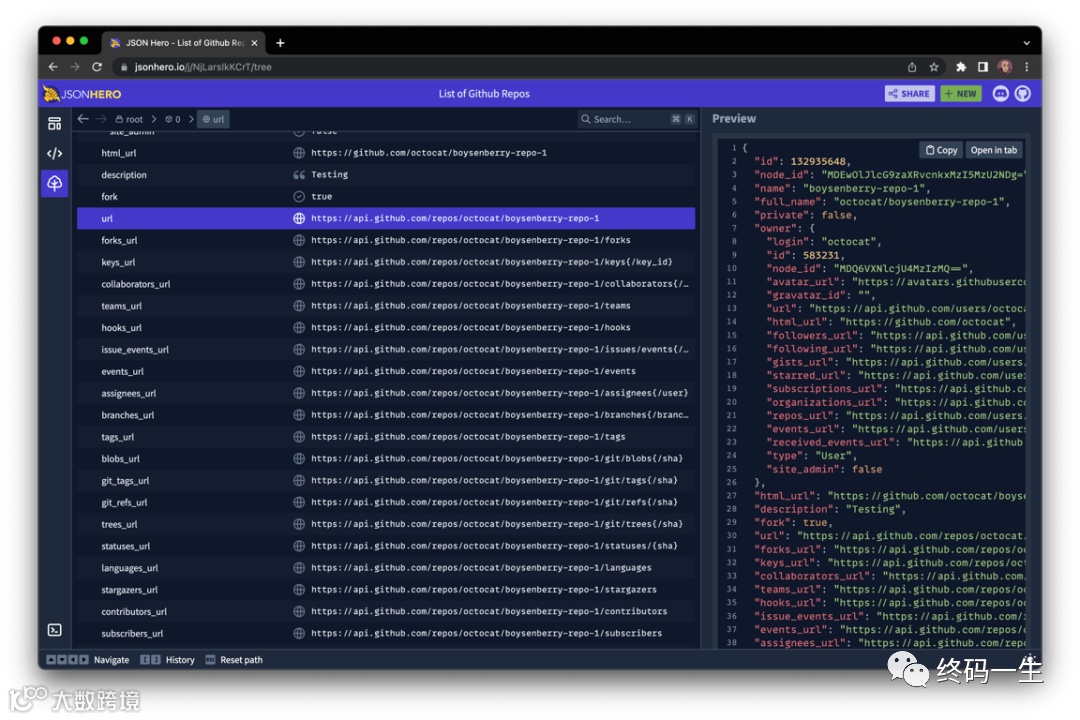Click the quote icon on description row
Screen dimensions: 1080x720
coord(299,175)
